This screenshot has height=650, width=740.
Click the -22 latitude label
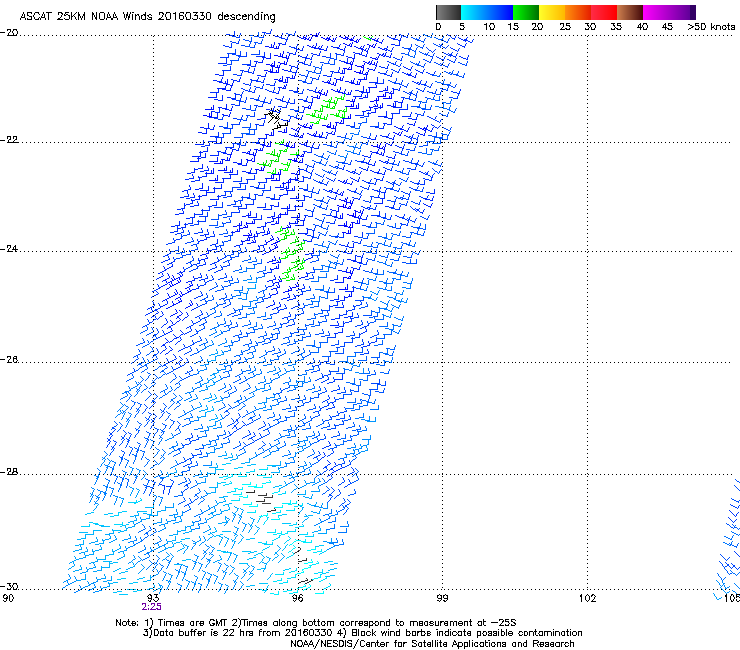tap(9, 140)
